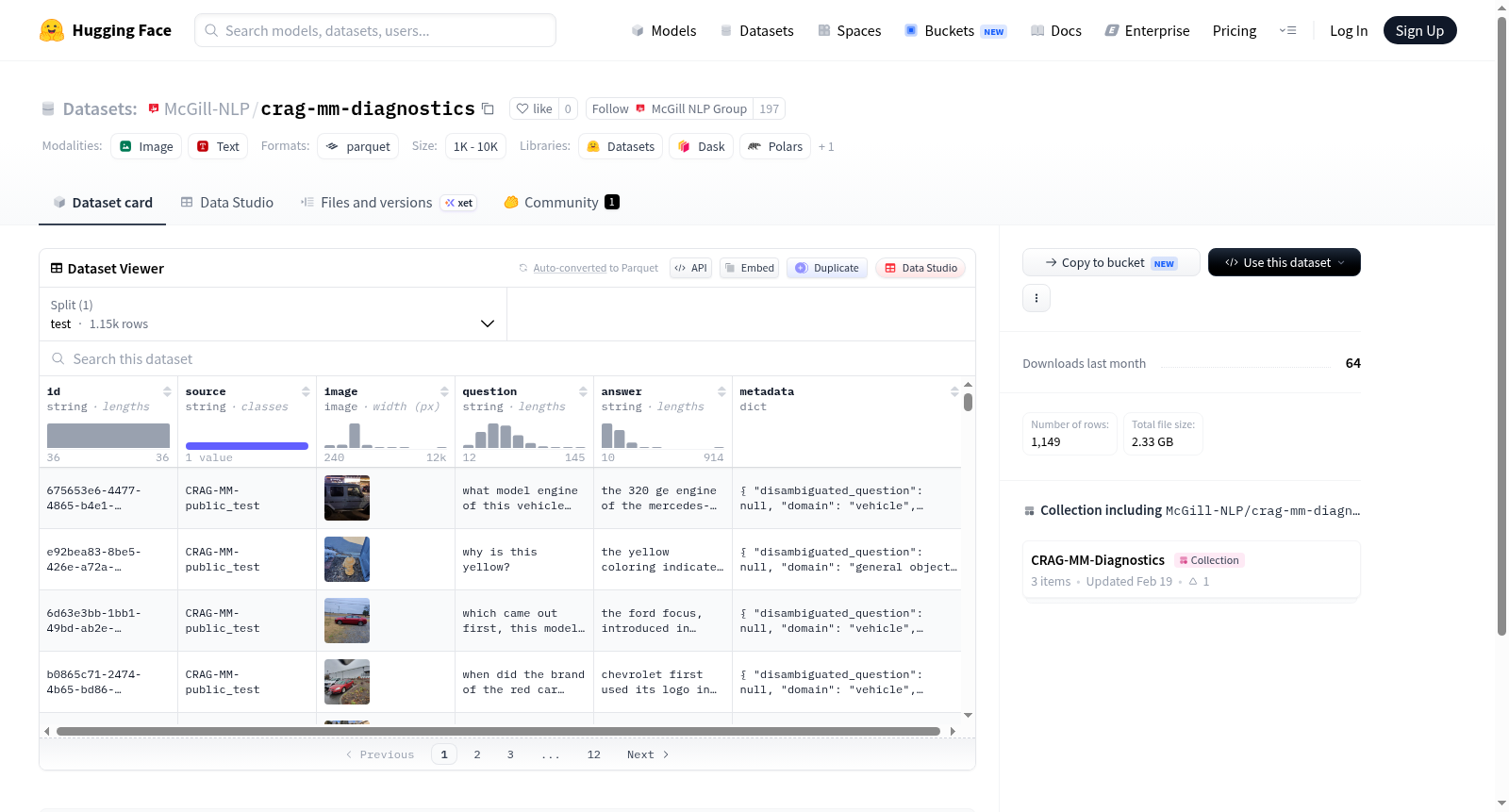Open the Use this dataset dropdown
Image resolution: width=1509 pixels, height=812 pixels.
1284,262
